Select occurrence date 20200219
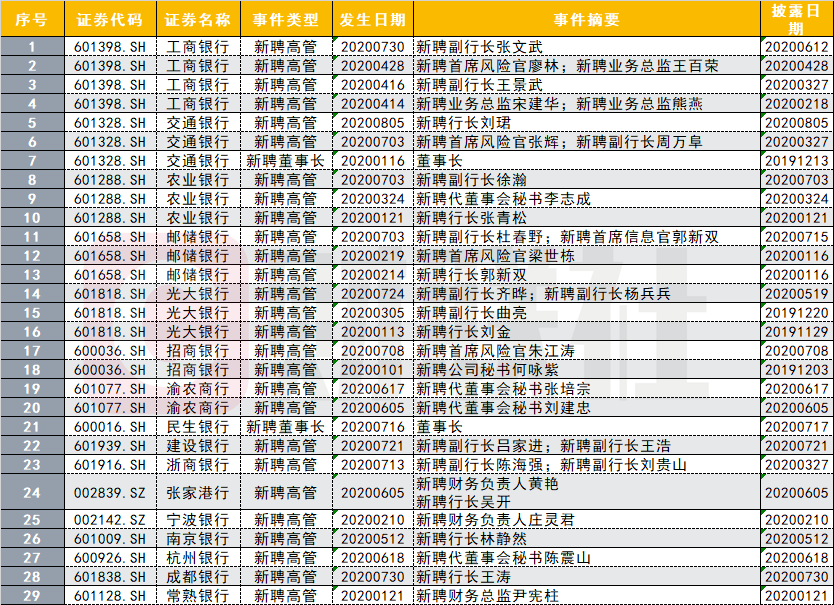This screenshot has height=605, width=834. (373, 256)
